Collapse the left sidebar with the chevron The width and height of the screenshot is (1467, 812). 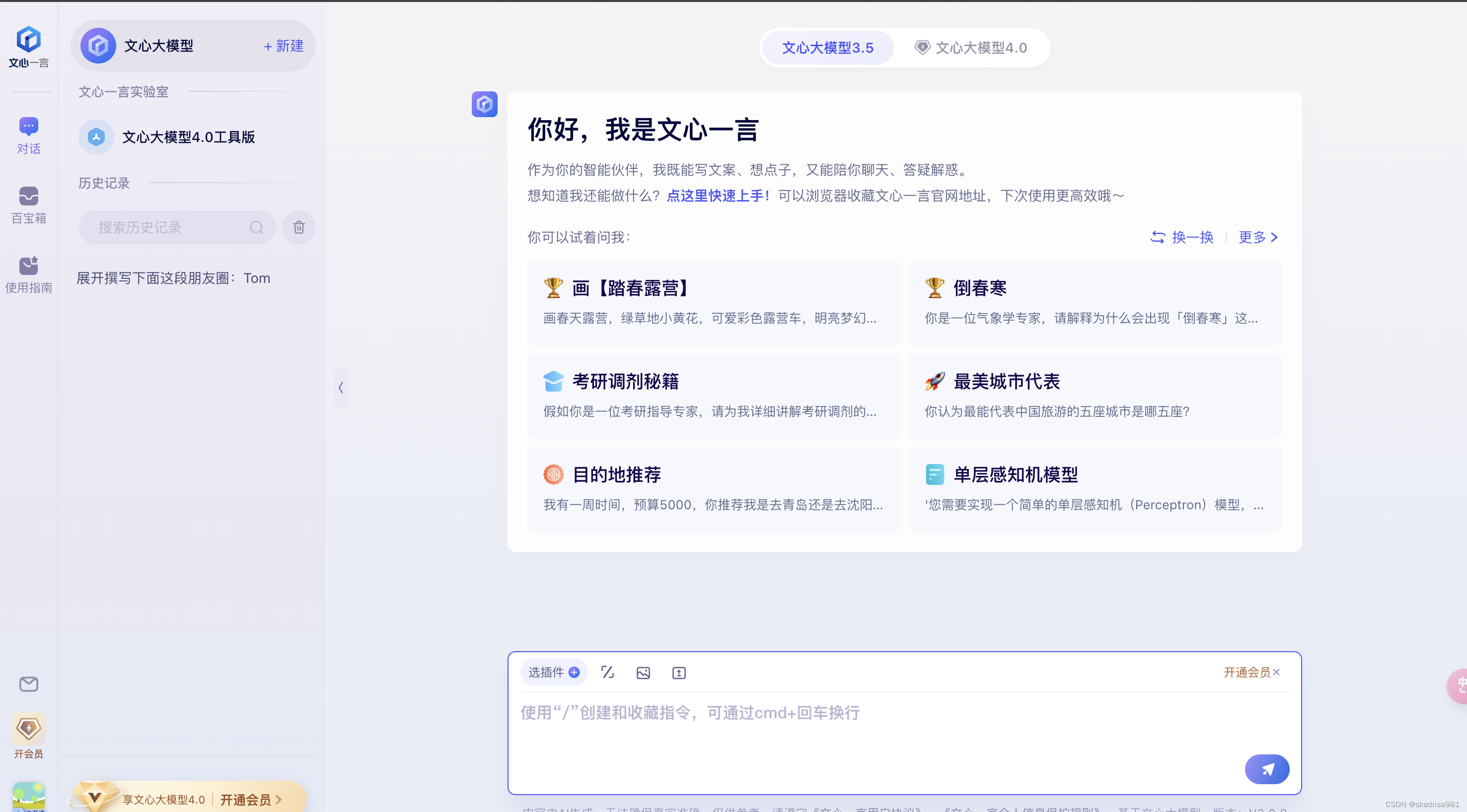tap(340, 388)
